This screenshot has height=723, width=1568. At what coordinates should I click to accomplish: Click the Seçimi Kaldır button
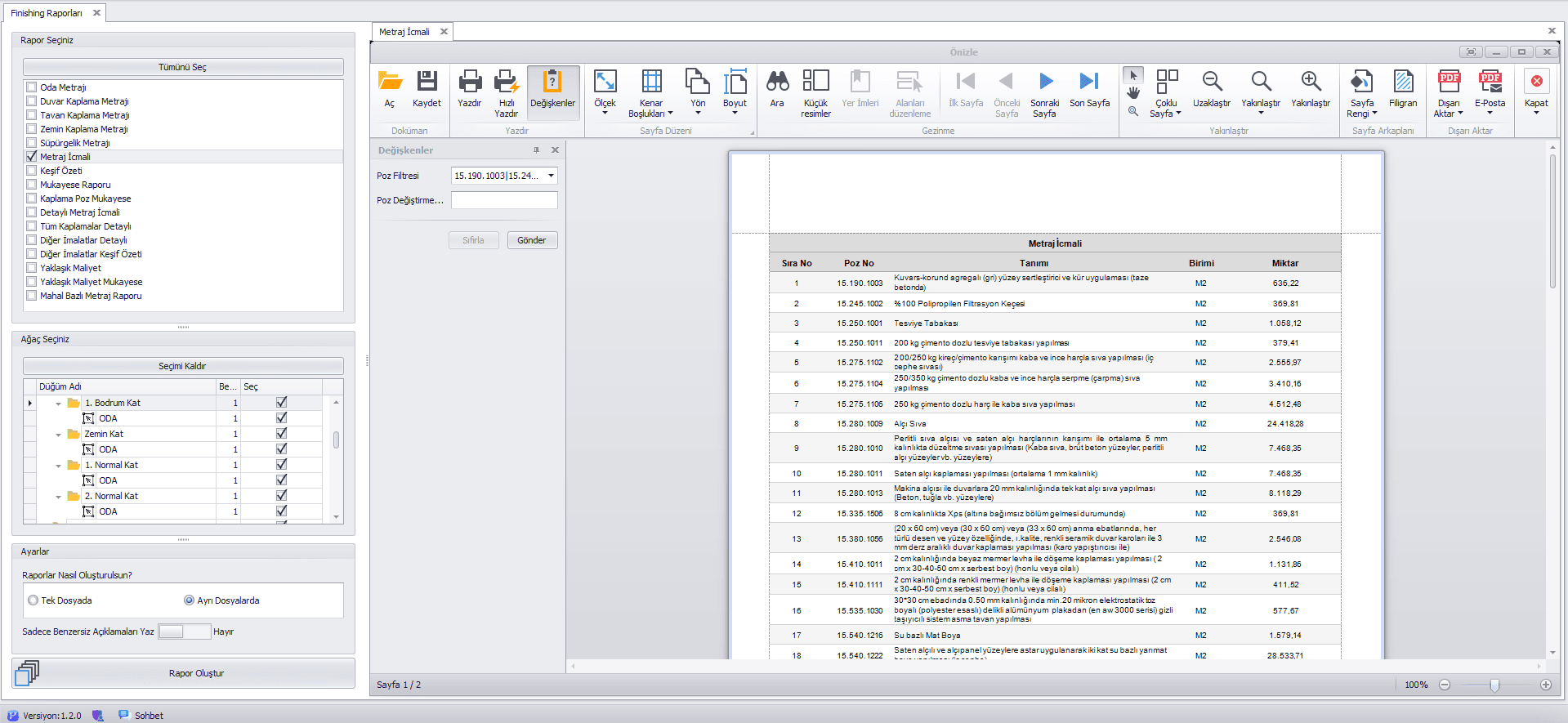click(x=183, y=366)
